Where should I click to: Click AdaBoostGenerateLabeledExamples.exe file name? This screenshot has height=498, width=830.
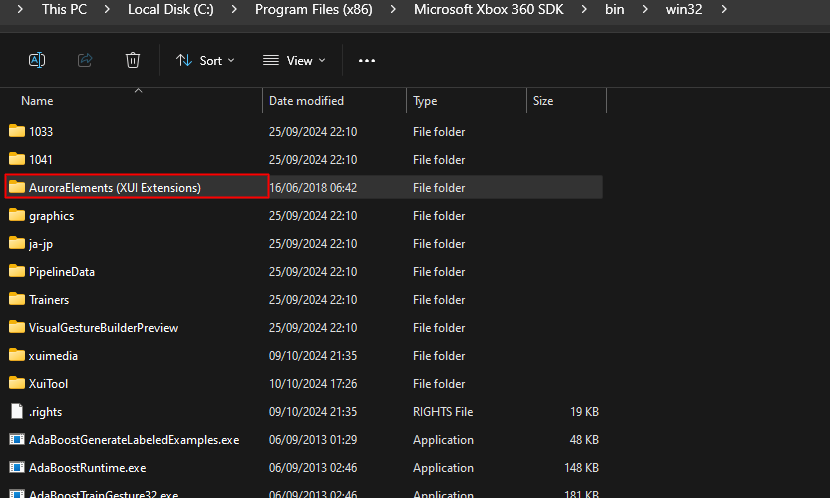coord(134,440)
